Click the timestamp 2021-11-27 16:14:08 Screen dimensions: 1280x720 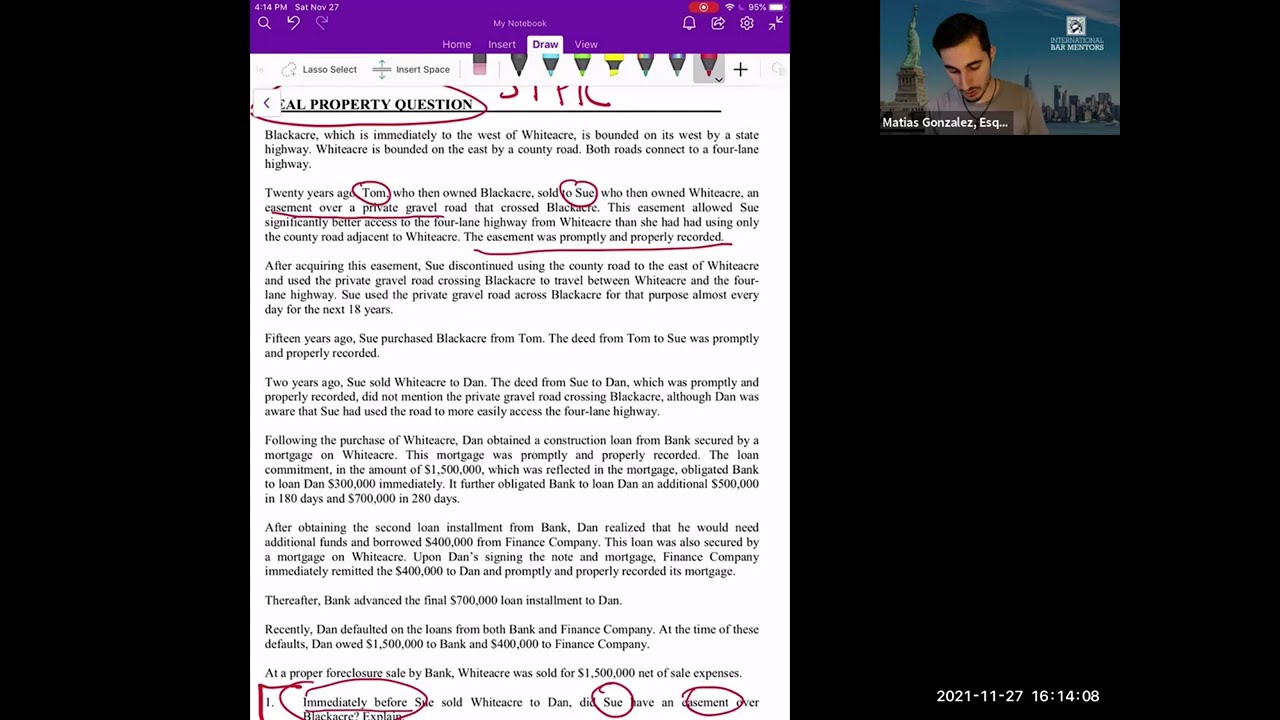[1017, 696]
